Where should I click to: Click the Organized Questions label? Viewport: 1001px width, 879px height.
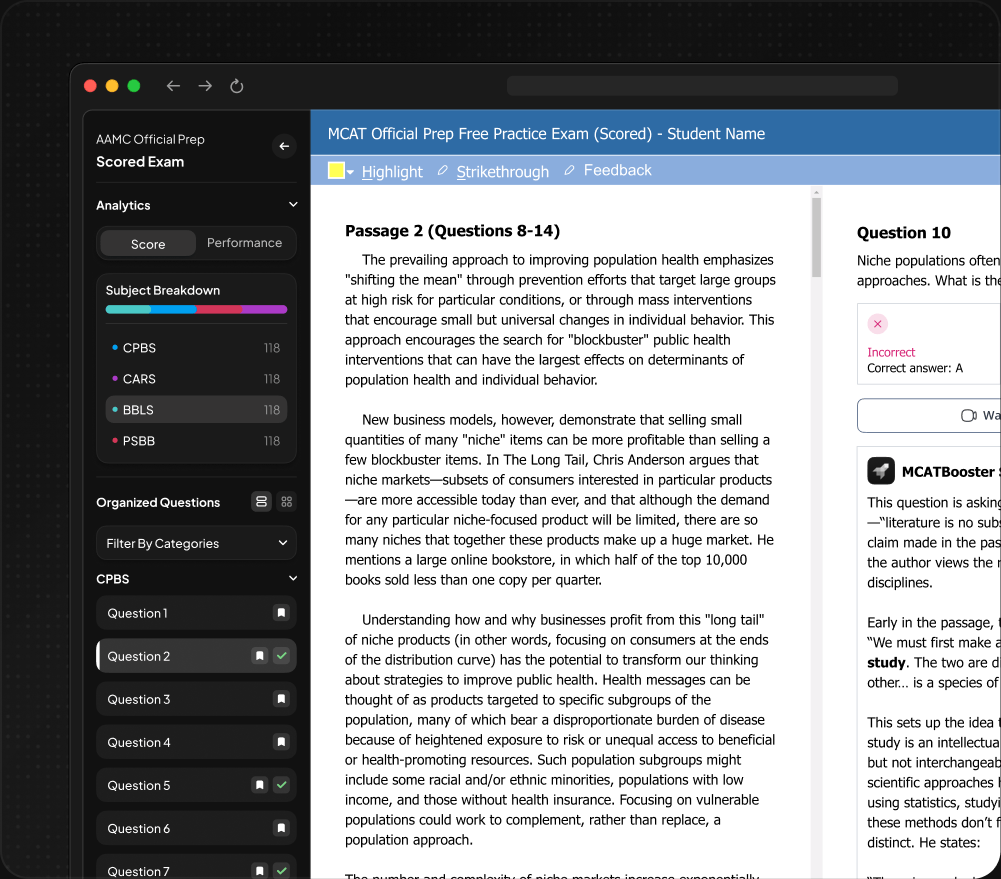(158, 502)
